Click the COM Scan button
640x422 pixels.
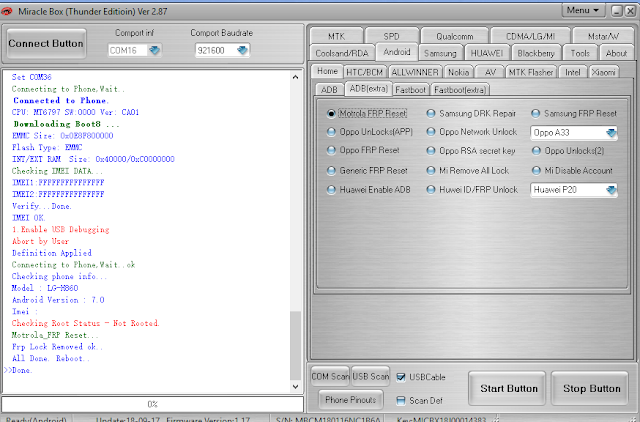click(330, 376)
